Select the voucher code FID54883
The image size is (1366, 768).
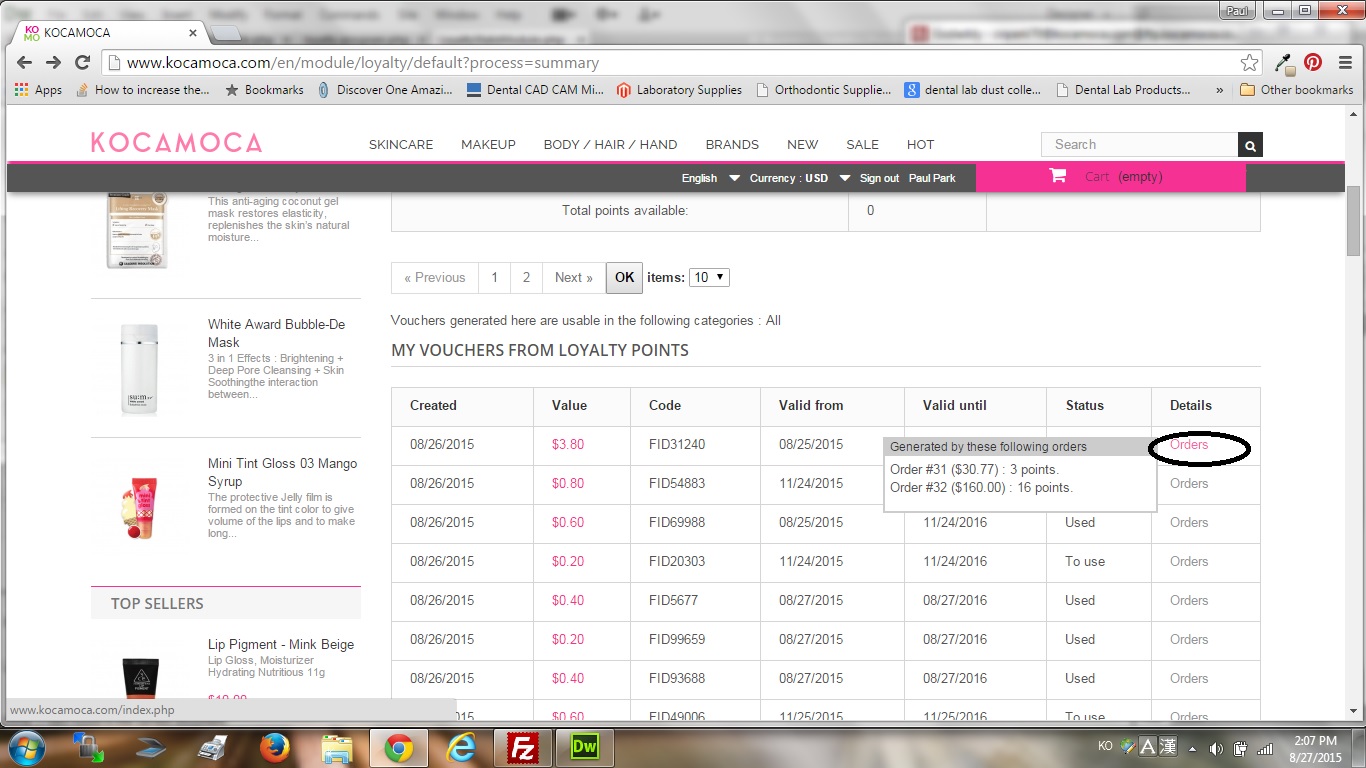pos(677,483)
